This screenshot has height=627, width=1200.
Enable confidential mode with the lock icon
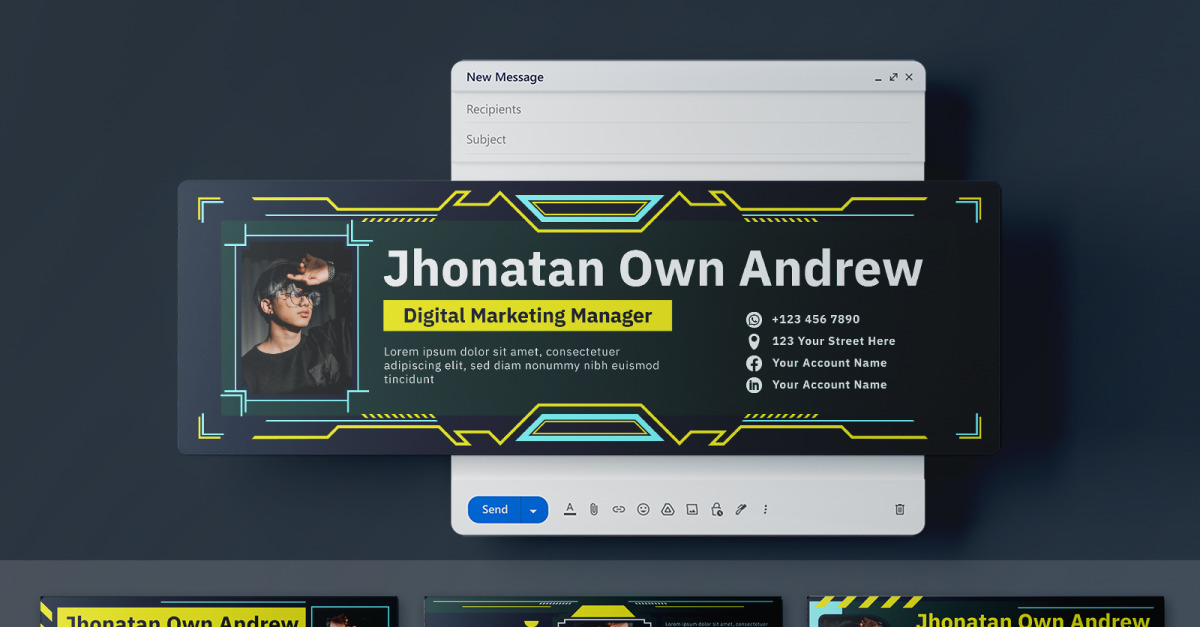[x=716, y=509]
